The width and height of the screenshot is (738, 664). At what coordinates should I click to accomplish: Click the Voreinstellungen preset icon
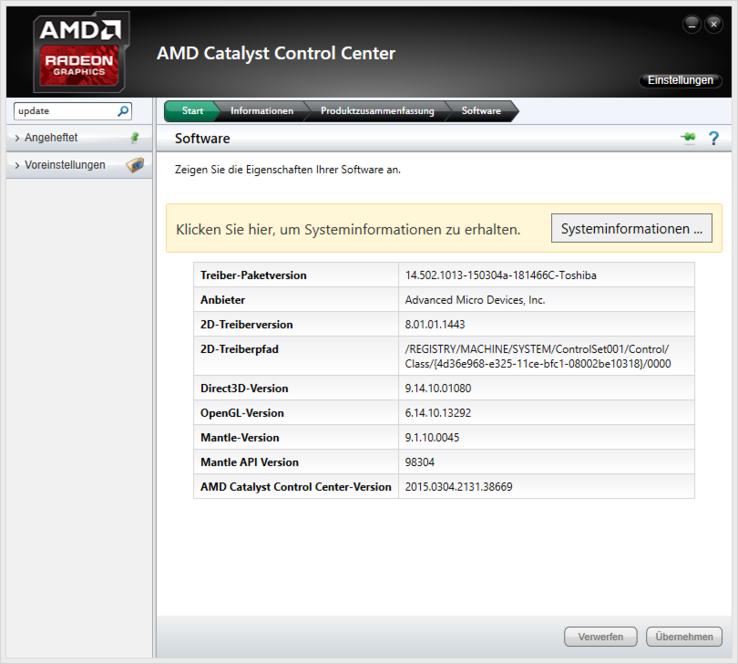tap(135, 165)
